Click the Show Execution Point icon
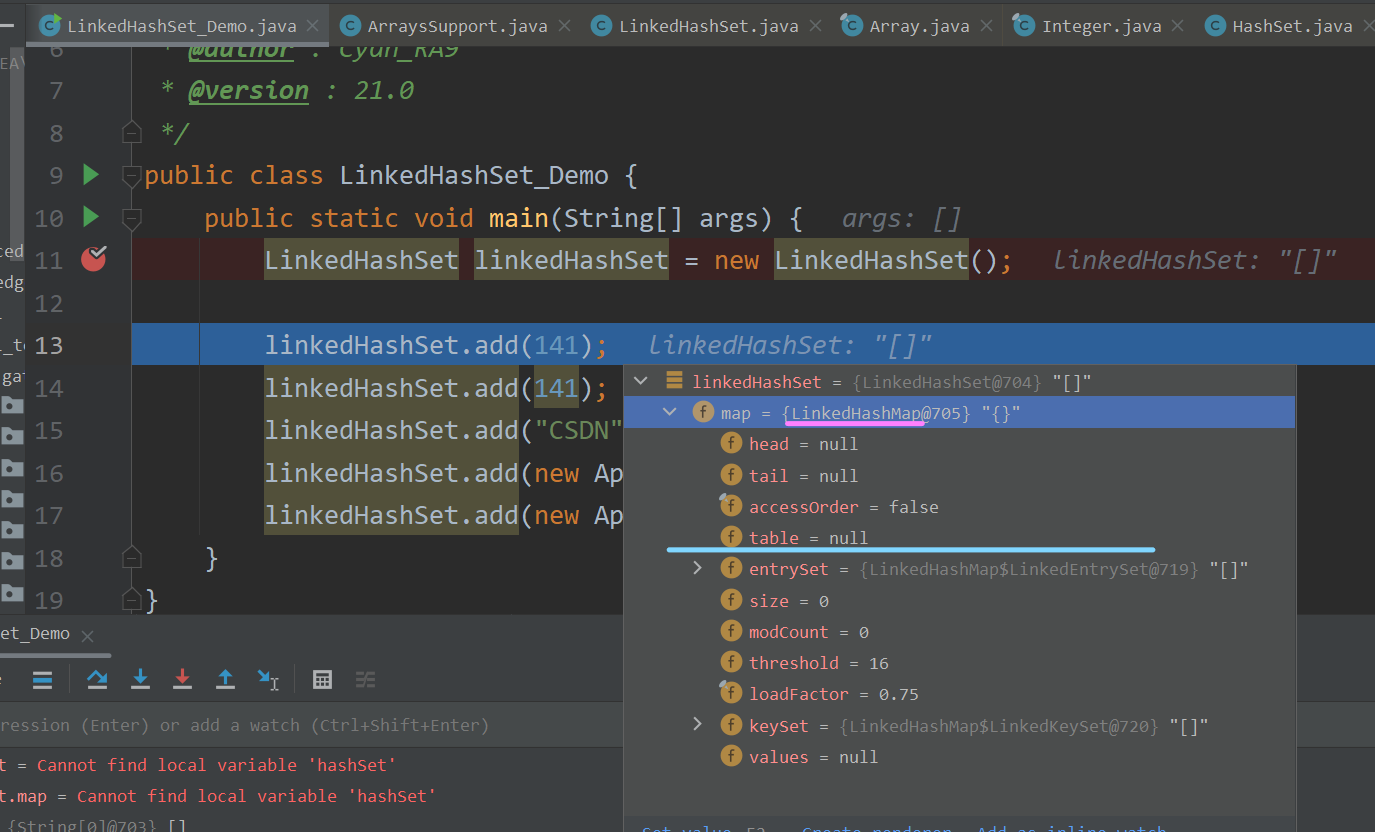This screenshot has height=832, width=1375. pyautogui.click(x=42, y=680)
